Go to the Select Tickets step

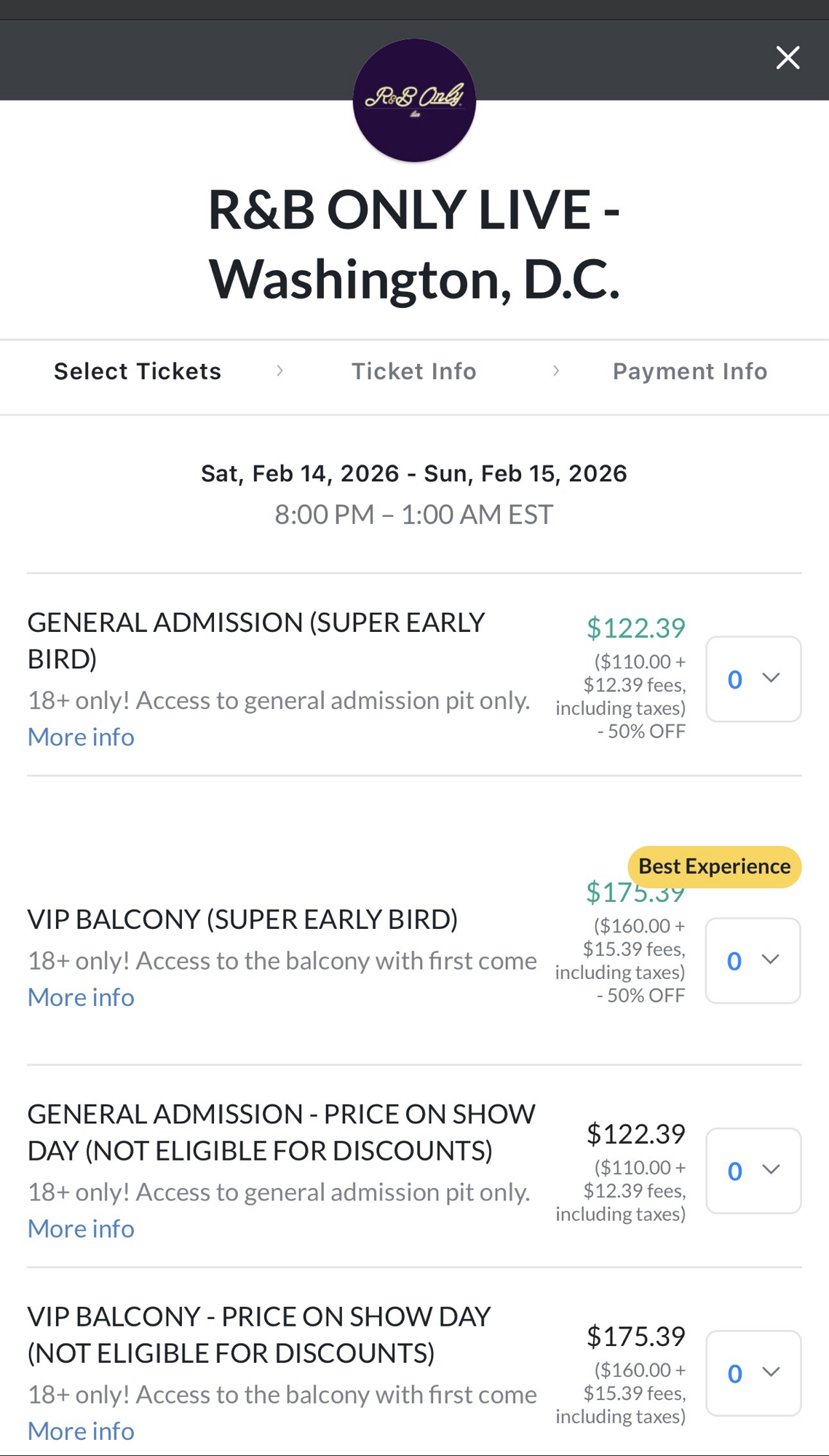tap(138, 371)
